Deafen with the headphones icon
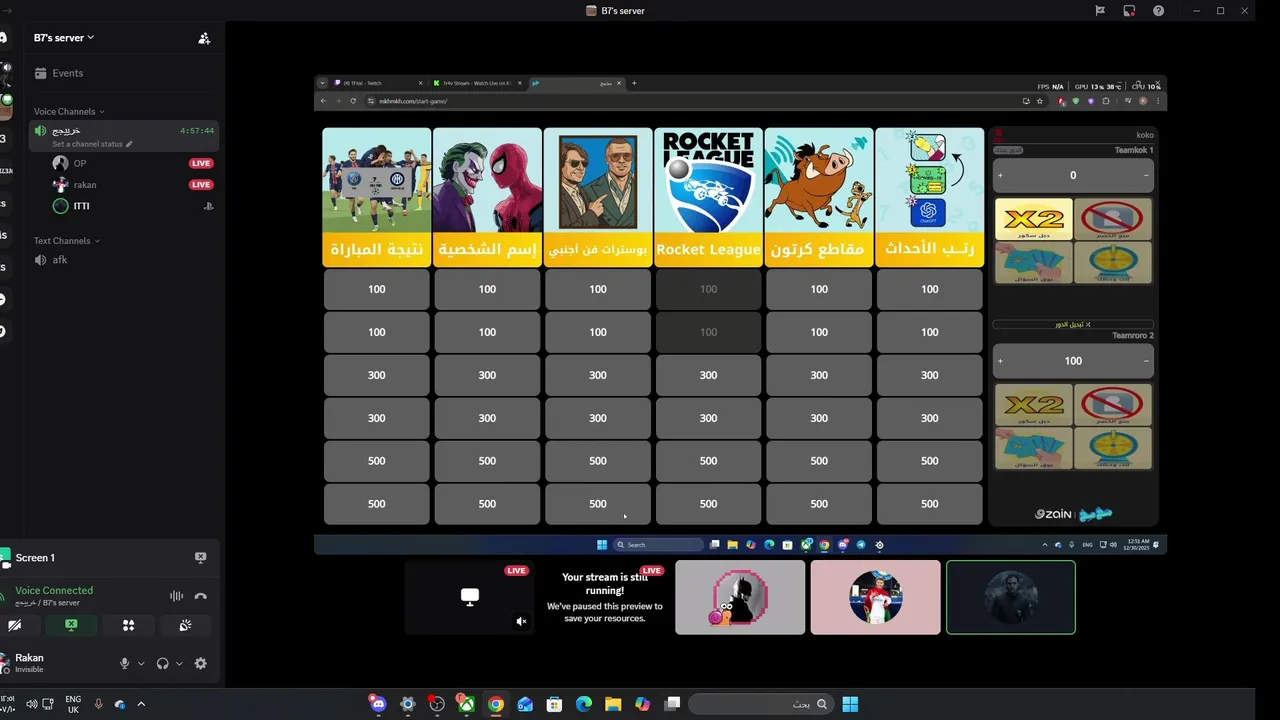 pos(163,663)
